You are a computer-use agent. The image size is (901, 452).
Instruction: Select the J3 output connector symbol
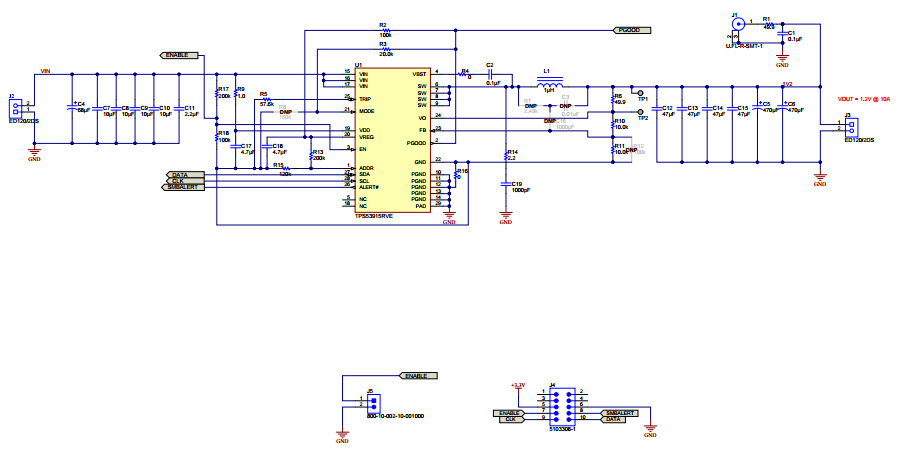(x=851, y=126)
